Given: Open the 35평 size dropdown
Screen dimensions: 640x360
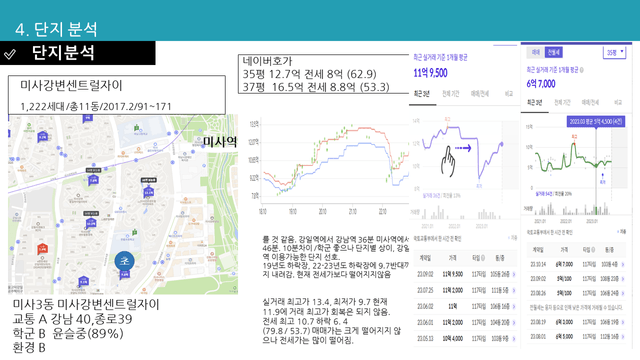Looking at the screenshot, I should pos(615,53).
